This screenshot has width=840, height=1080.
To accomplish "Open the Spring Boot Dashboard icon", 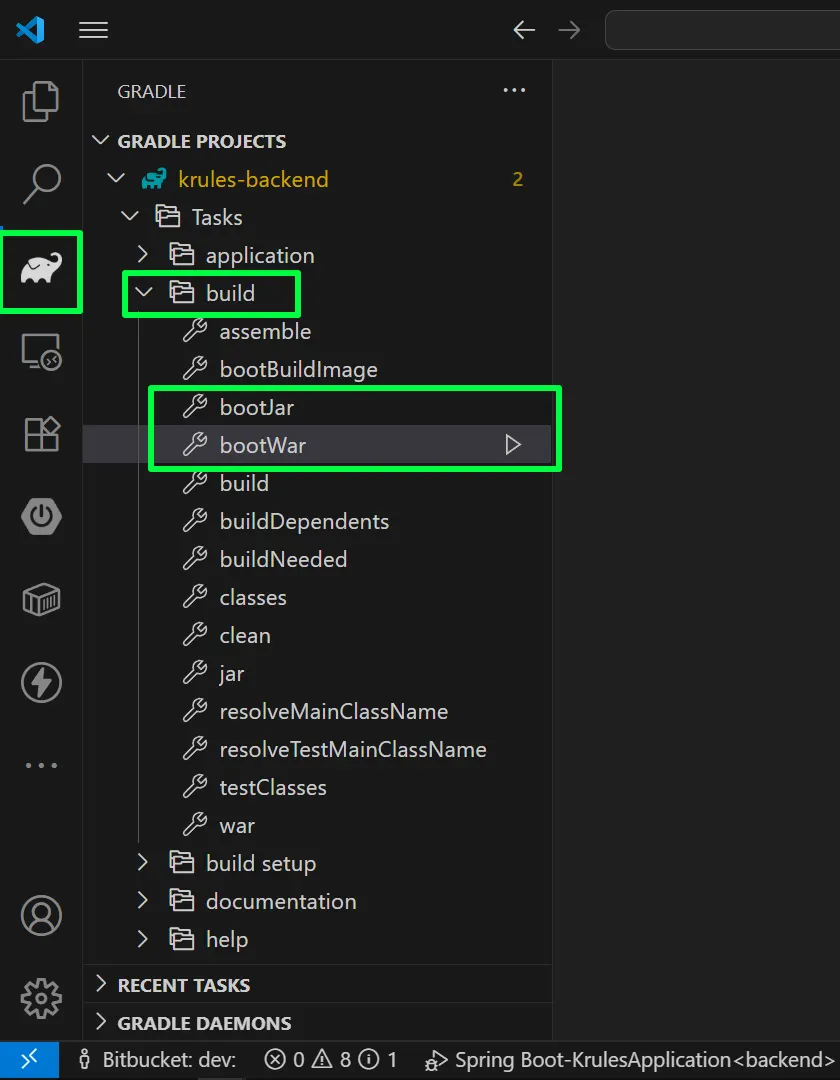I will pyautogui.click(x=41, y=517).
